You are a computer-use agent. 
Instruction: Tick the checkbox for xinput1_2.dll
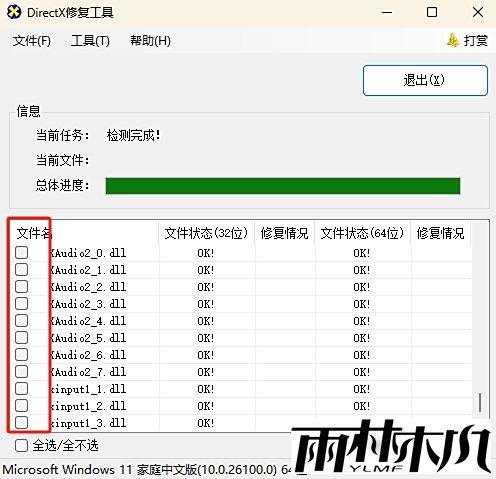(21, 406)
